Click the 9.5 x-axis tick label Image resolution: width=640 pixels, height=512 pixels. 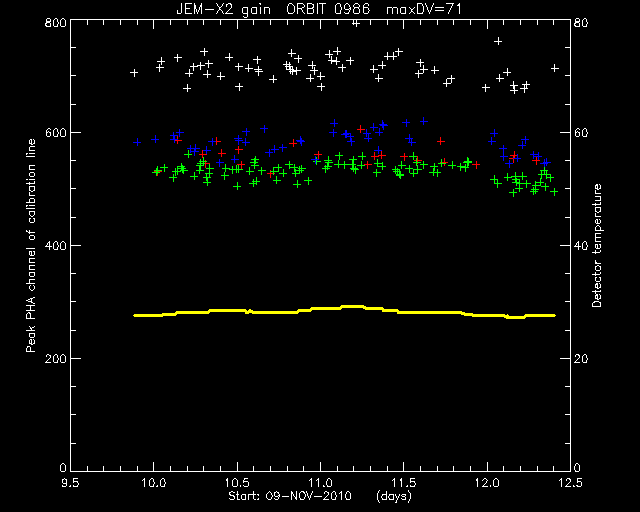(x=70, y=483)
